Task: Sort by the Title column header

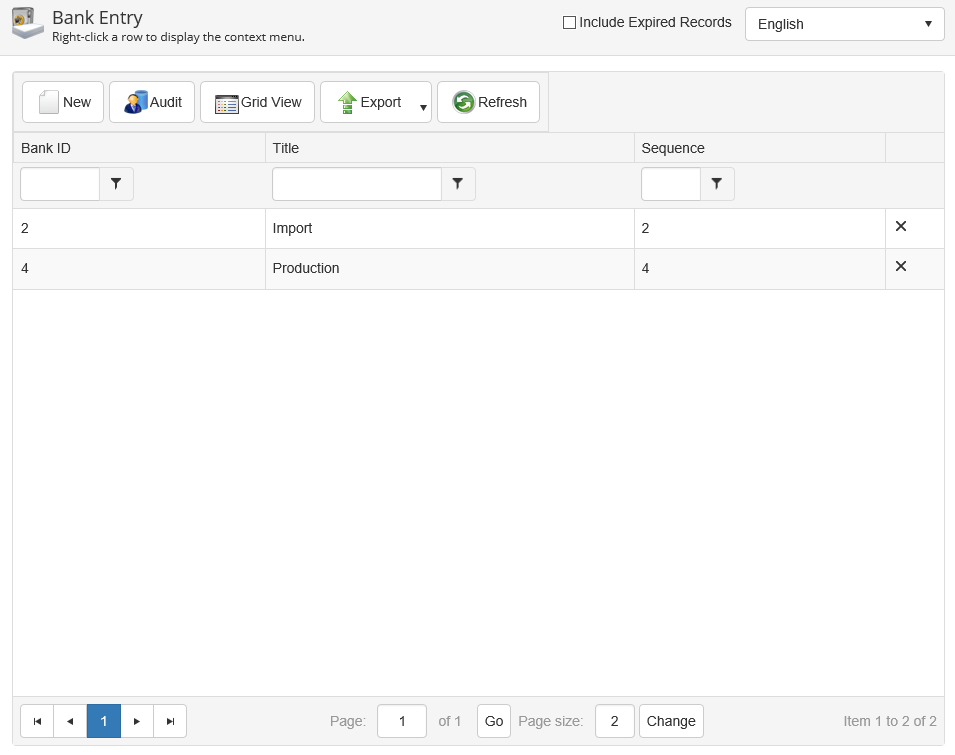Action: coord(286,148)
